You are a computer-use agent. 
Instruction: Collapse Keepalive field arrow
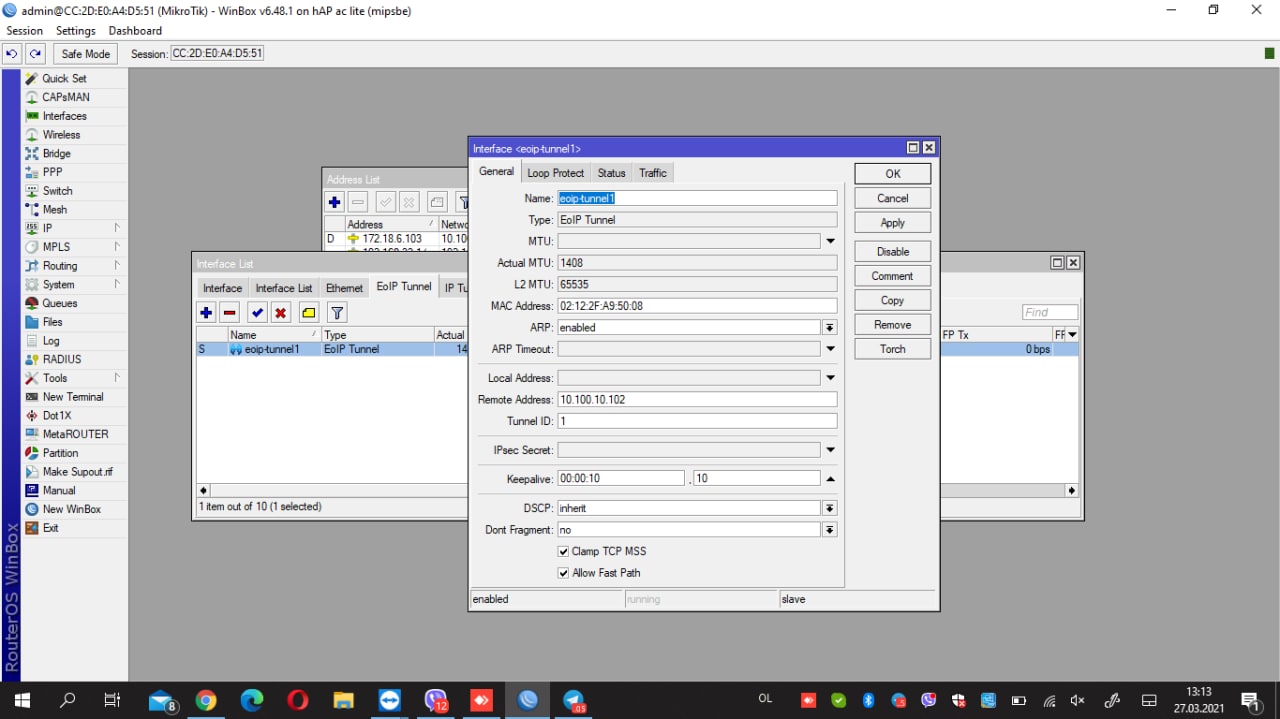click(830, 479)
